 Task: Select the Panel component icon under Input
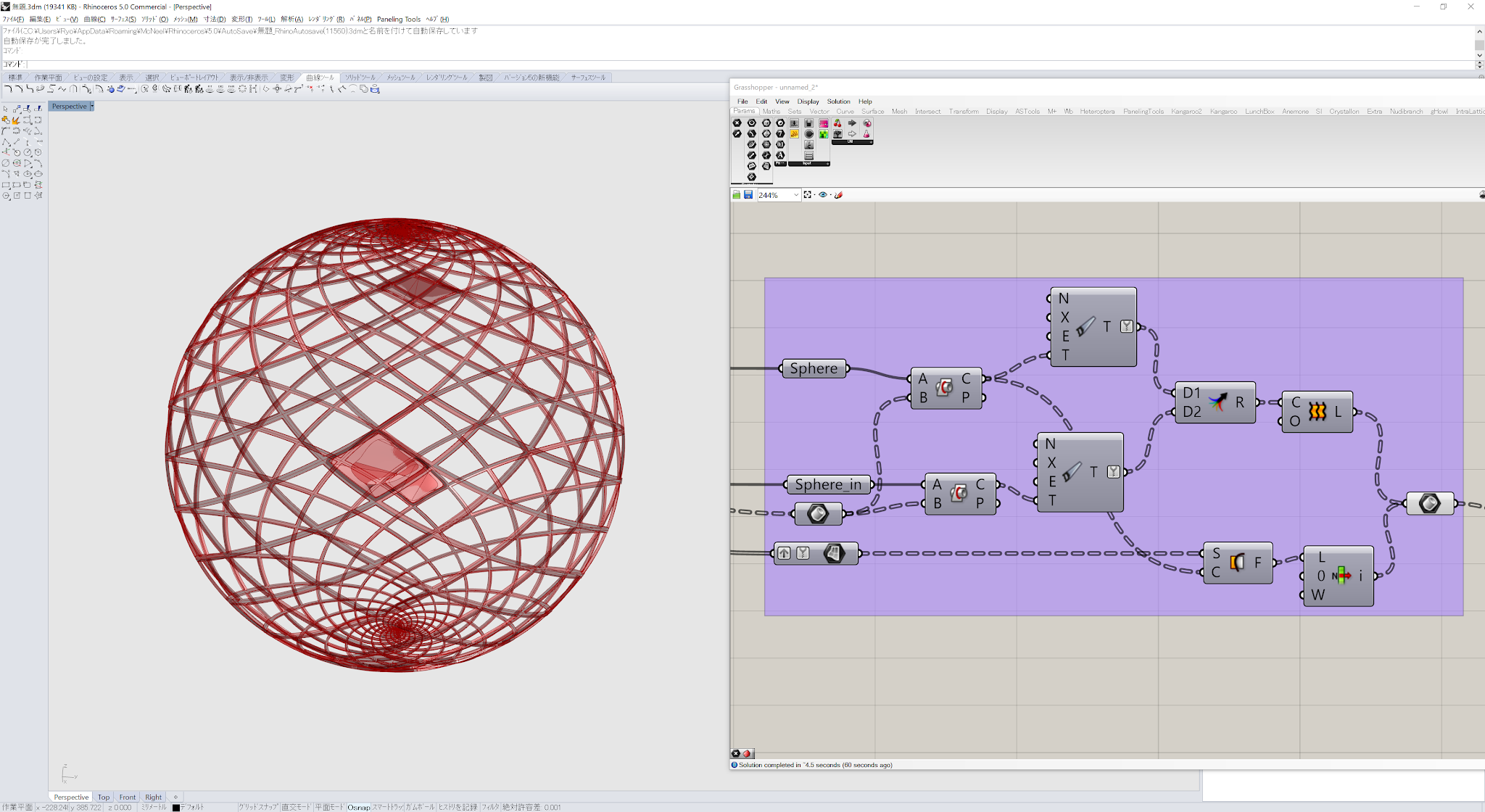coord(808,154)
